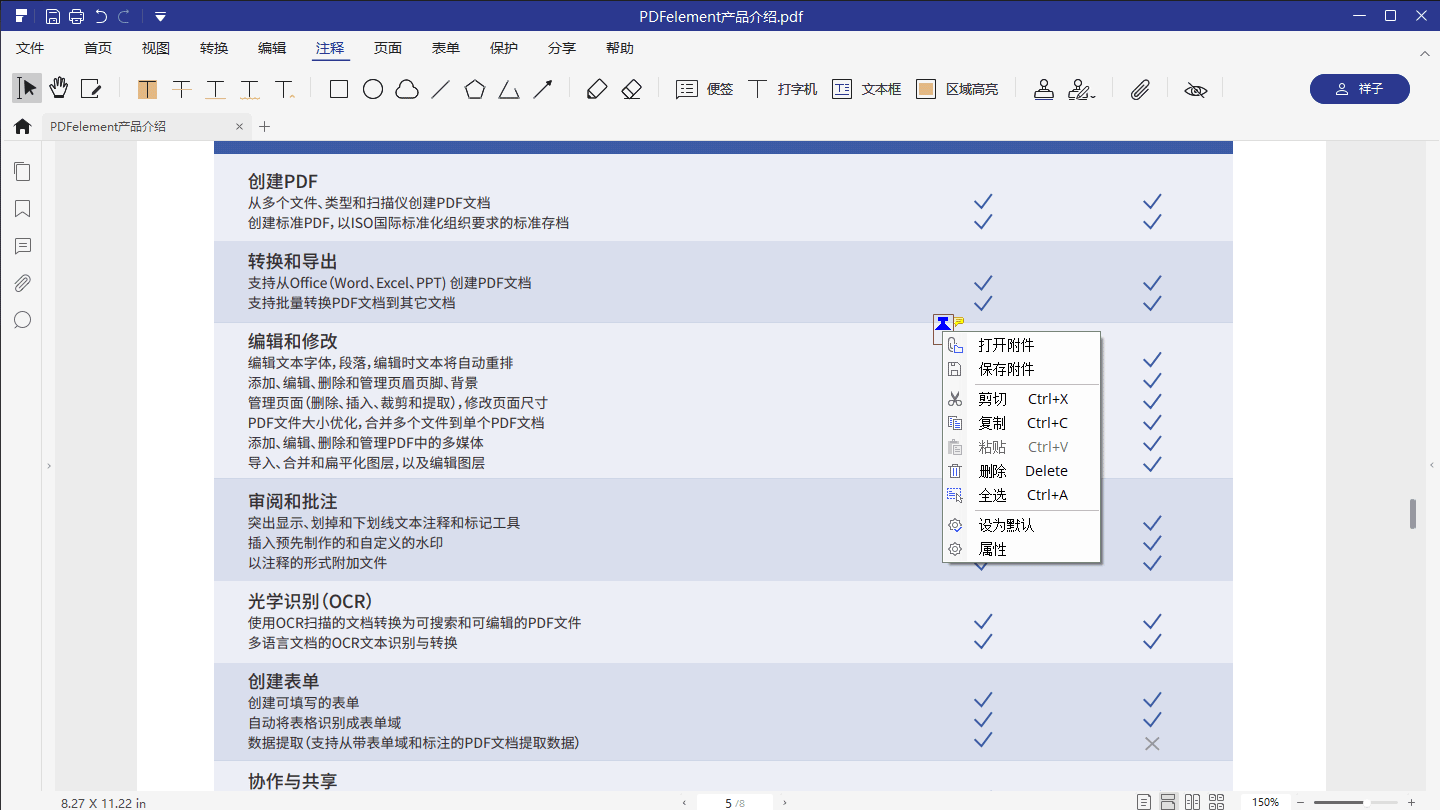Open the 编辑 ribbon tab
The width and height of the screenshot is (1440, 810).
[272, 48]
